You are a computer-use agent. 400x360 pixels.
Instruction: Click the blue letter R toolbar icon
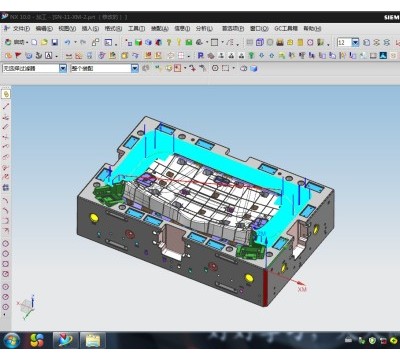(x=200, y=55)
